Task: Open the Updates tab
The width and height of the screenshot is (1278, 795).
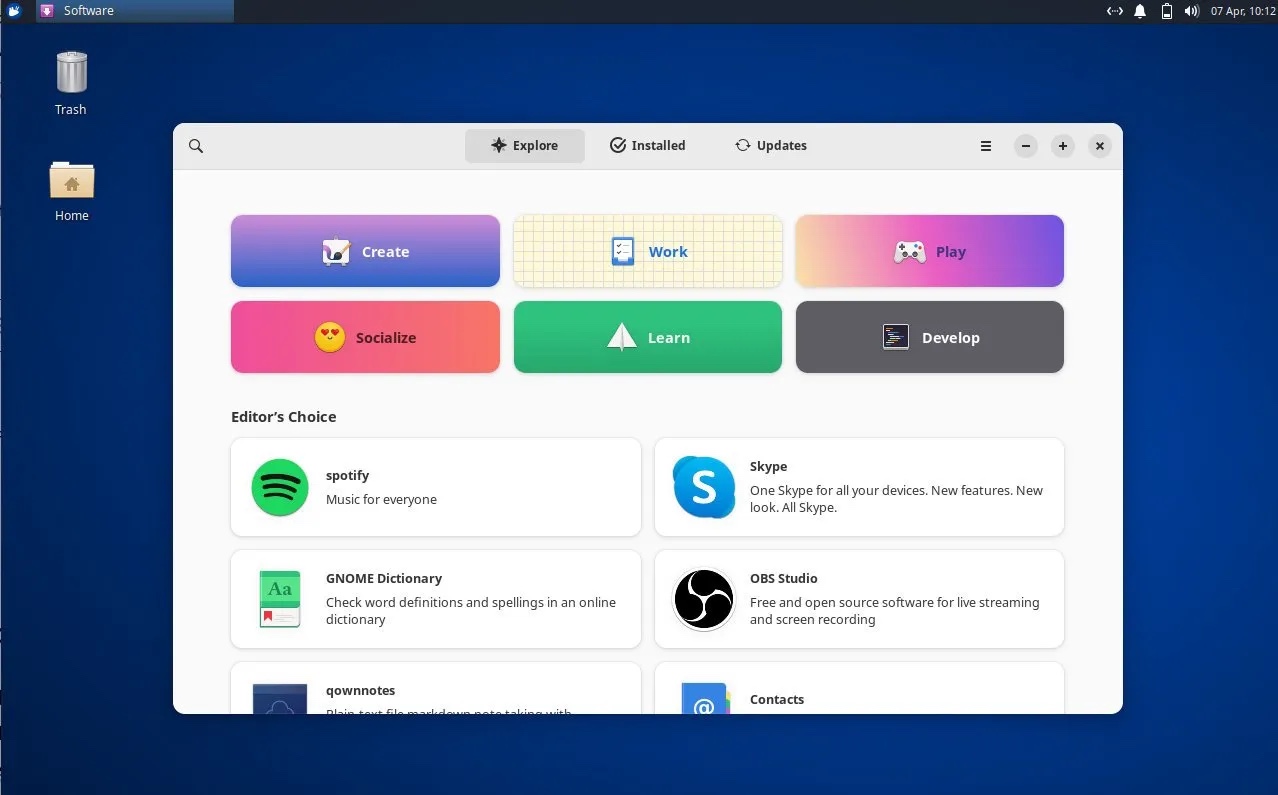Action: pos(770,145)
